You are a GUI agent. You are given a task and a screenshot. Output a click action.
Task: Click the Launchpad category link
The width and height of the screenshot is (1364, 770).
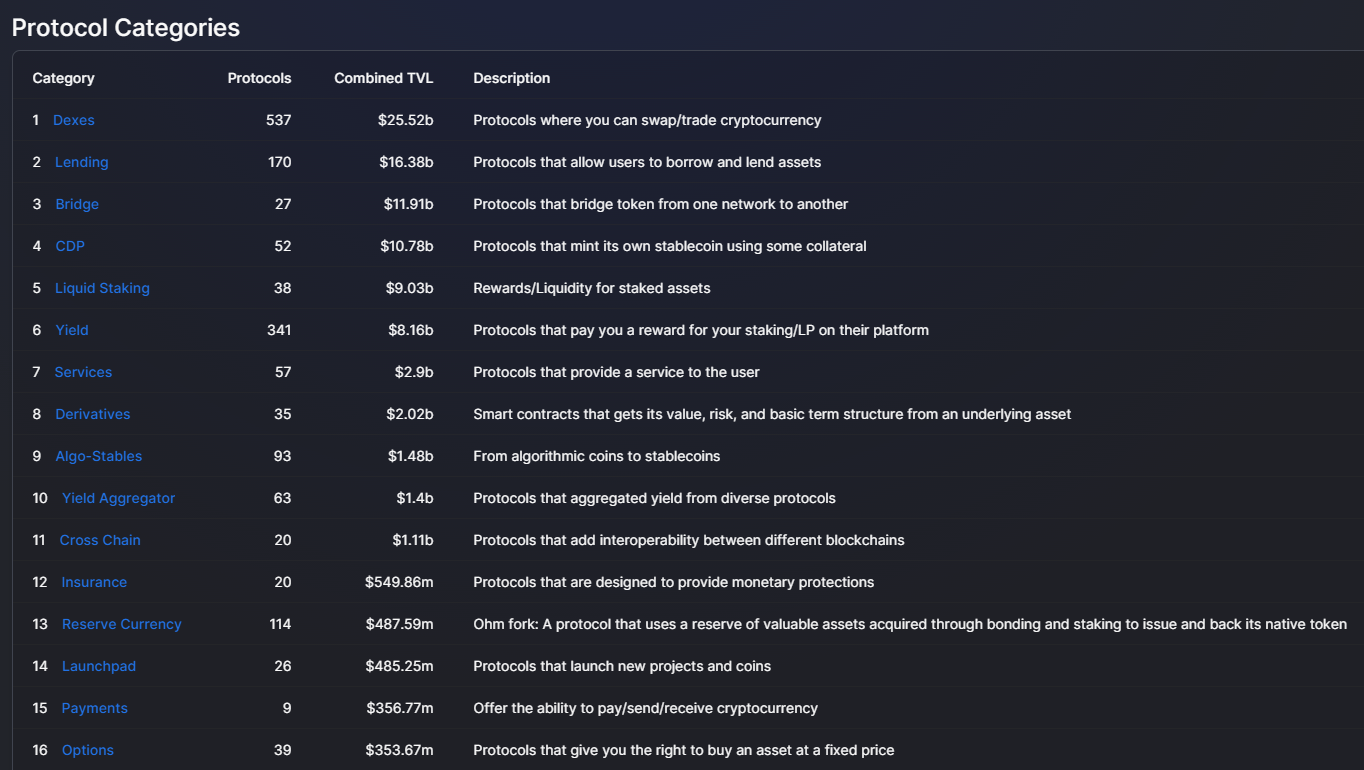pos(99,666)
